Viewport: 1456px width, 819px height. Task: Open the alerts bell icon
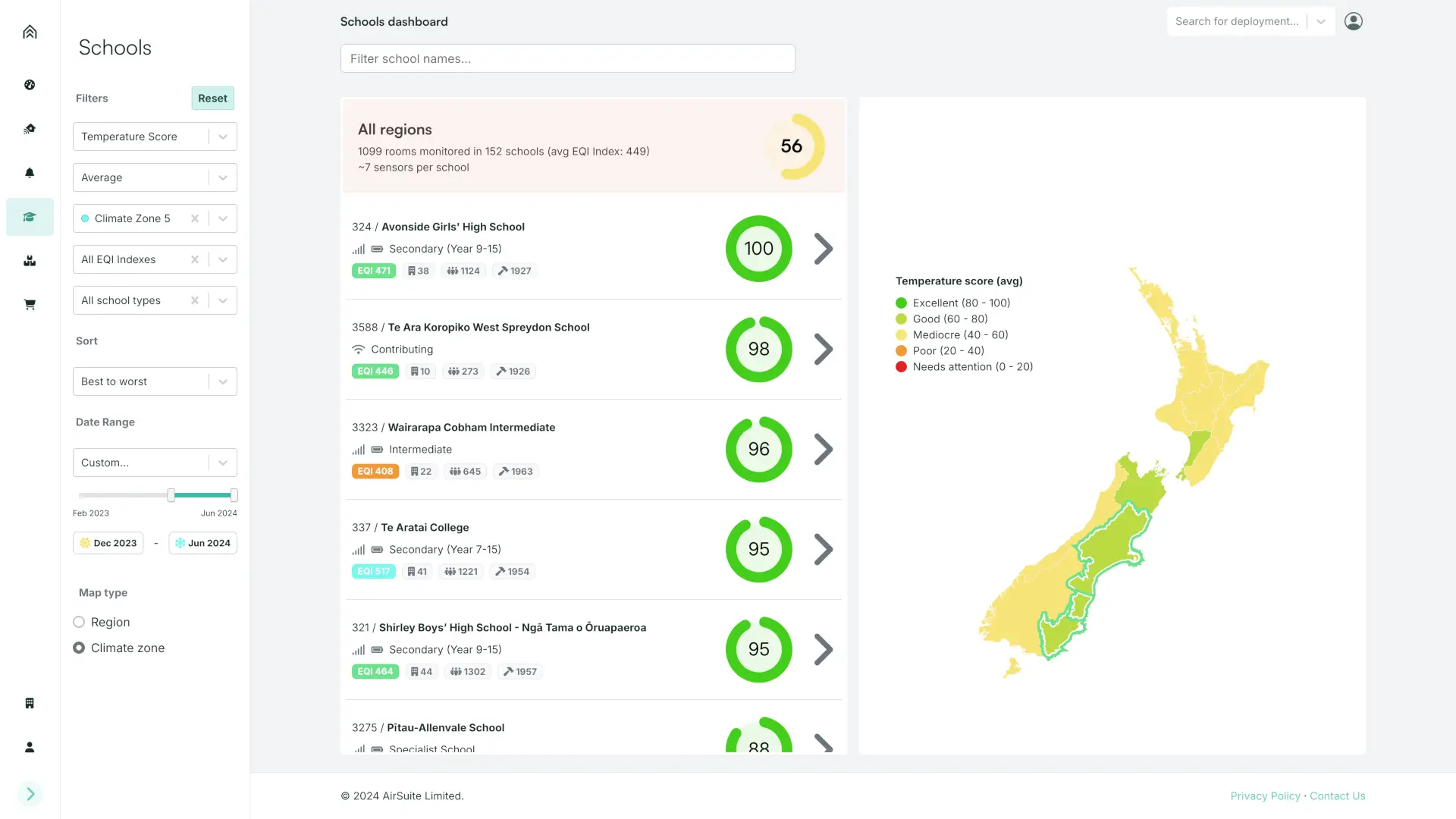30,173
